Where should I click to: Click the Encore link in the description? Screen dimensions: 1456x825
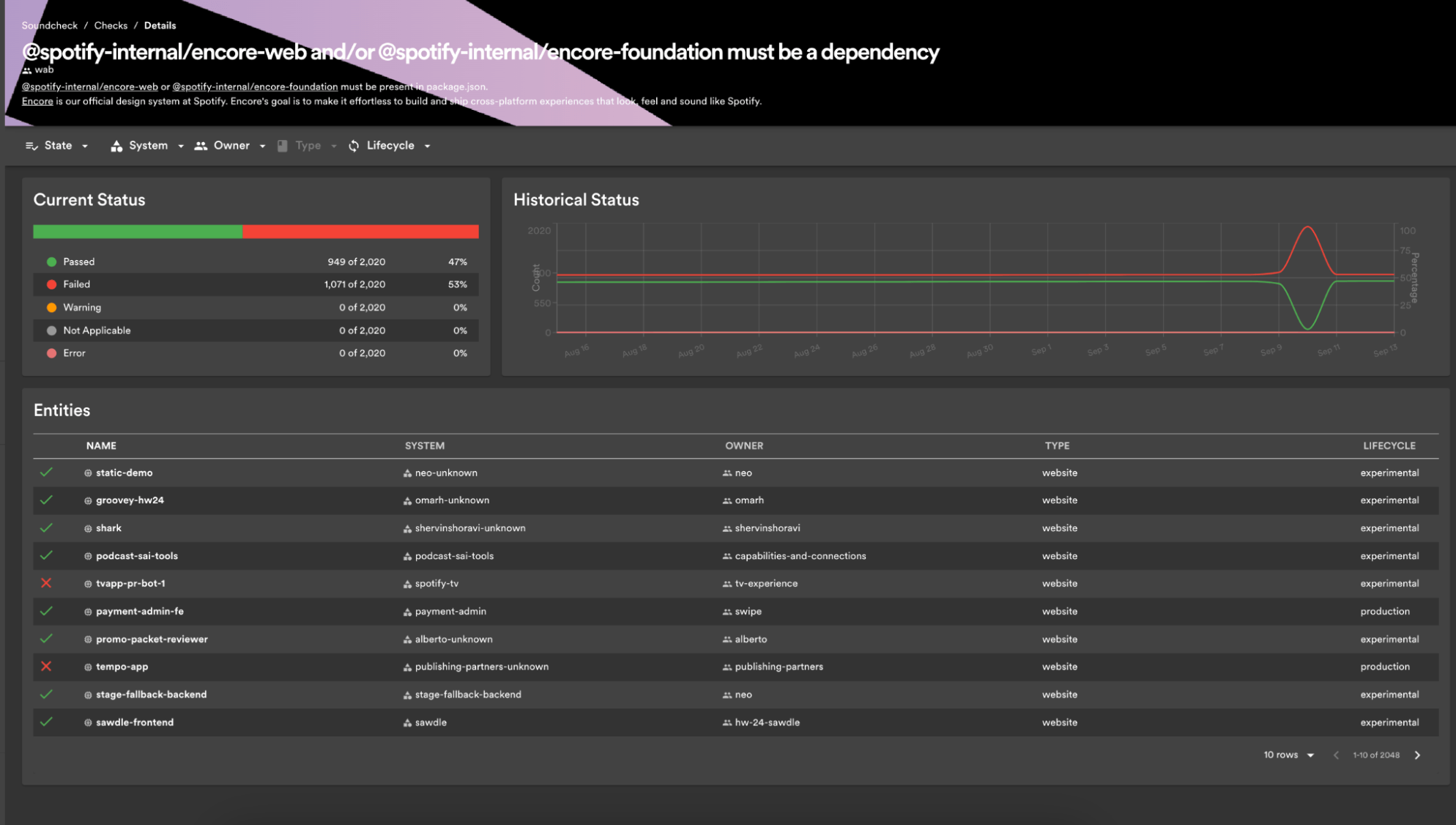(37, 101)
